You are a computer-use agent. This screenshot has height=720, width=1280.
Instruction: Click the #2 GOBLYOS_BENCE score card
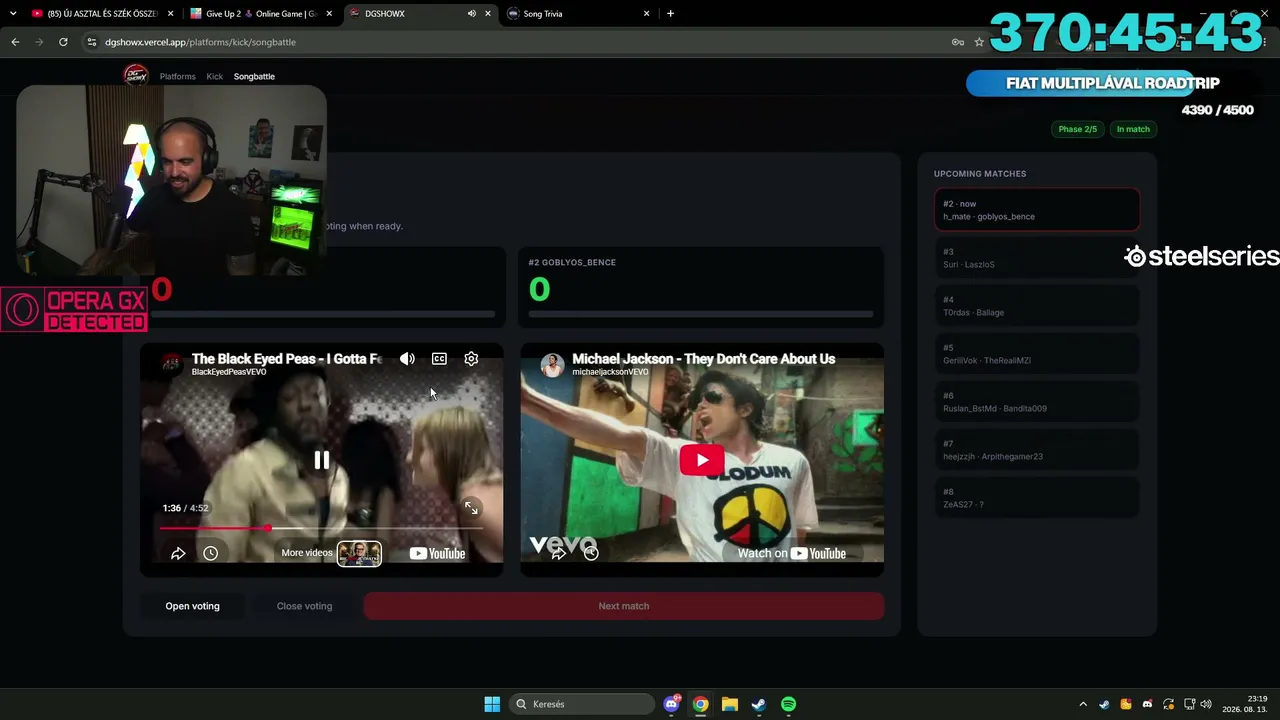pos(701,287)
